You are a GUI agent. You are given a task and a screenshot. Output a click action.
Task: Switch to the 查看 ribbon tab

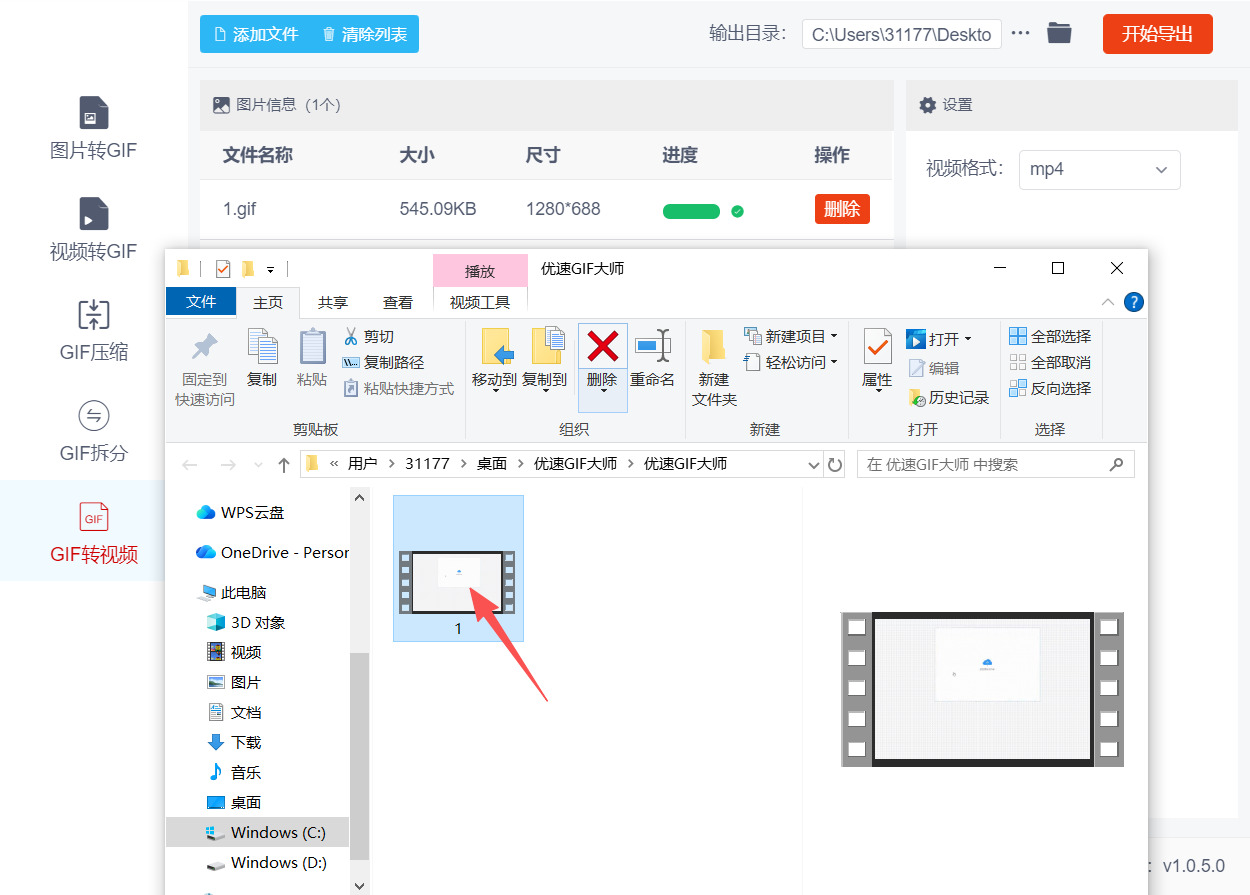(x=397, y=301)
